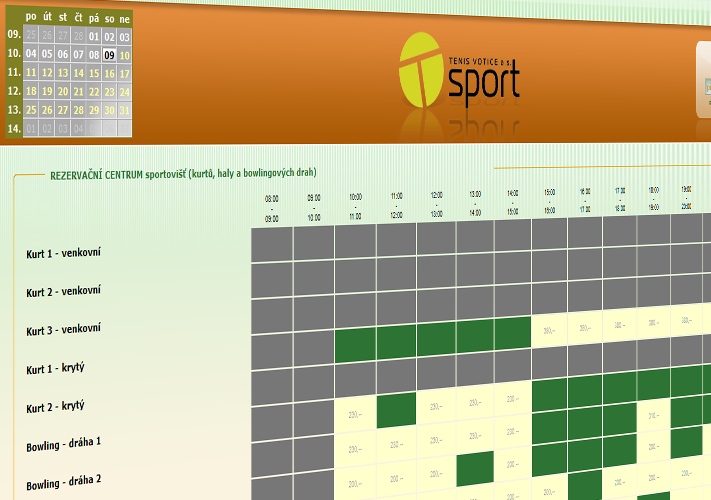
Task: Open week 13 via its row label
Action: click(14, 110)
